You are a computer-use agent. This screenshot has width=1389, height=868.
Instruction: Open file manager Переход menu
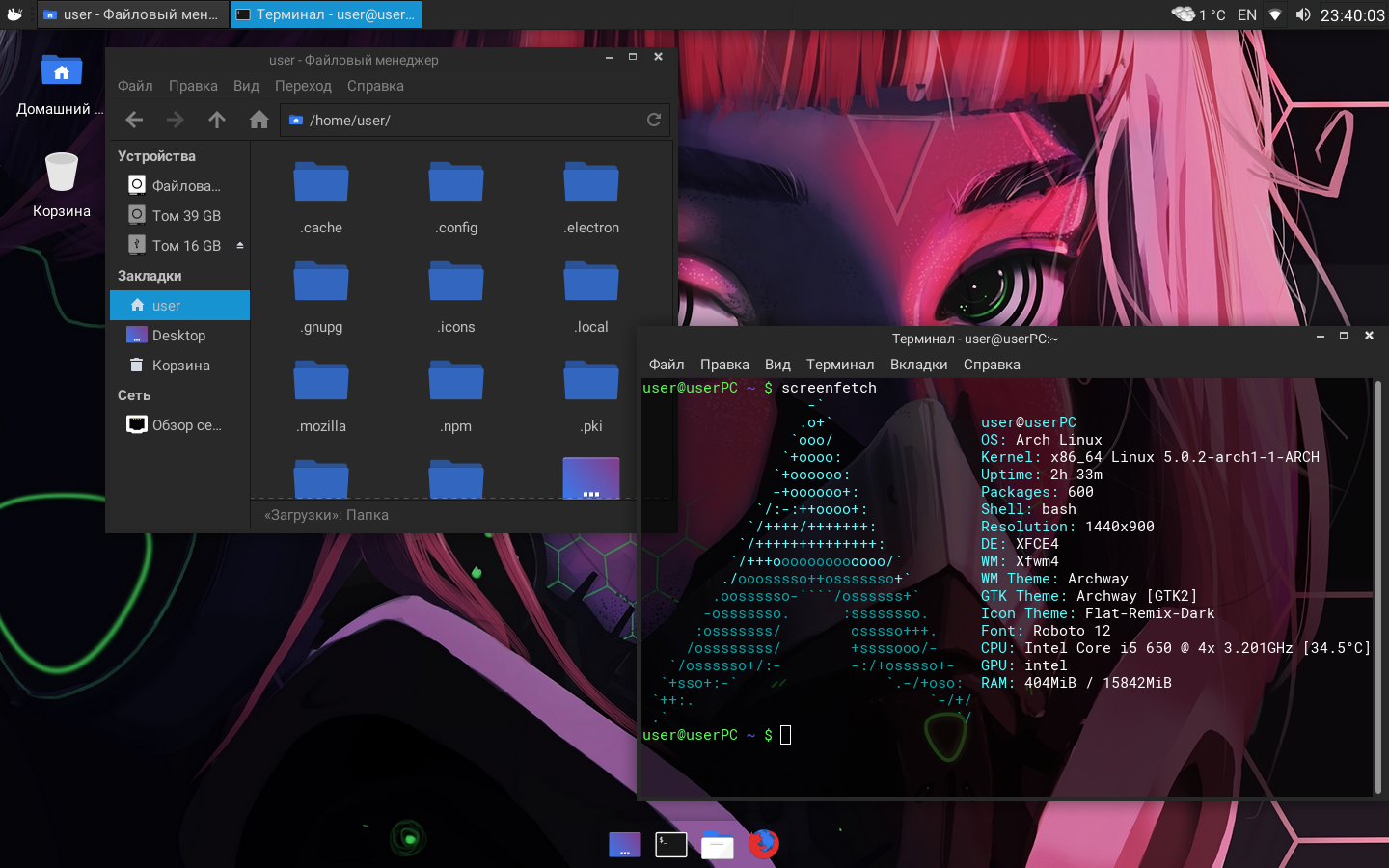tap(303, 86)
